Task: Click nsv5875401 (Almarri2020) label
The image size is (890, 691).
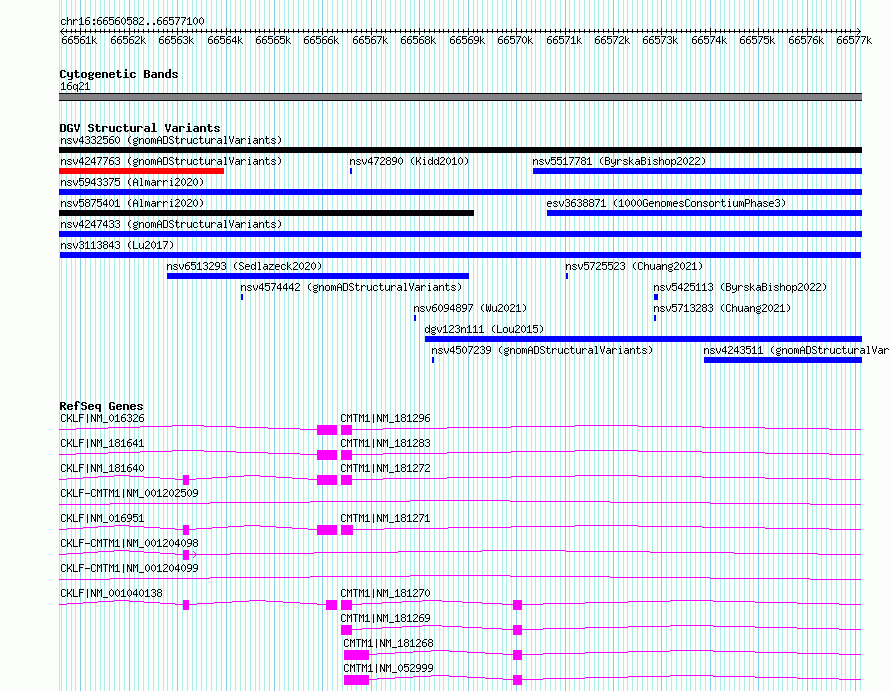Action: click(x=132, y=203)
